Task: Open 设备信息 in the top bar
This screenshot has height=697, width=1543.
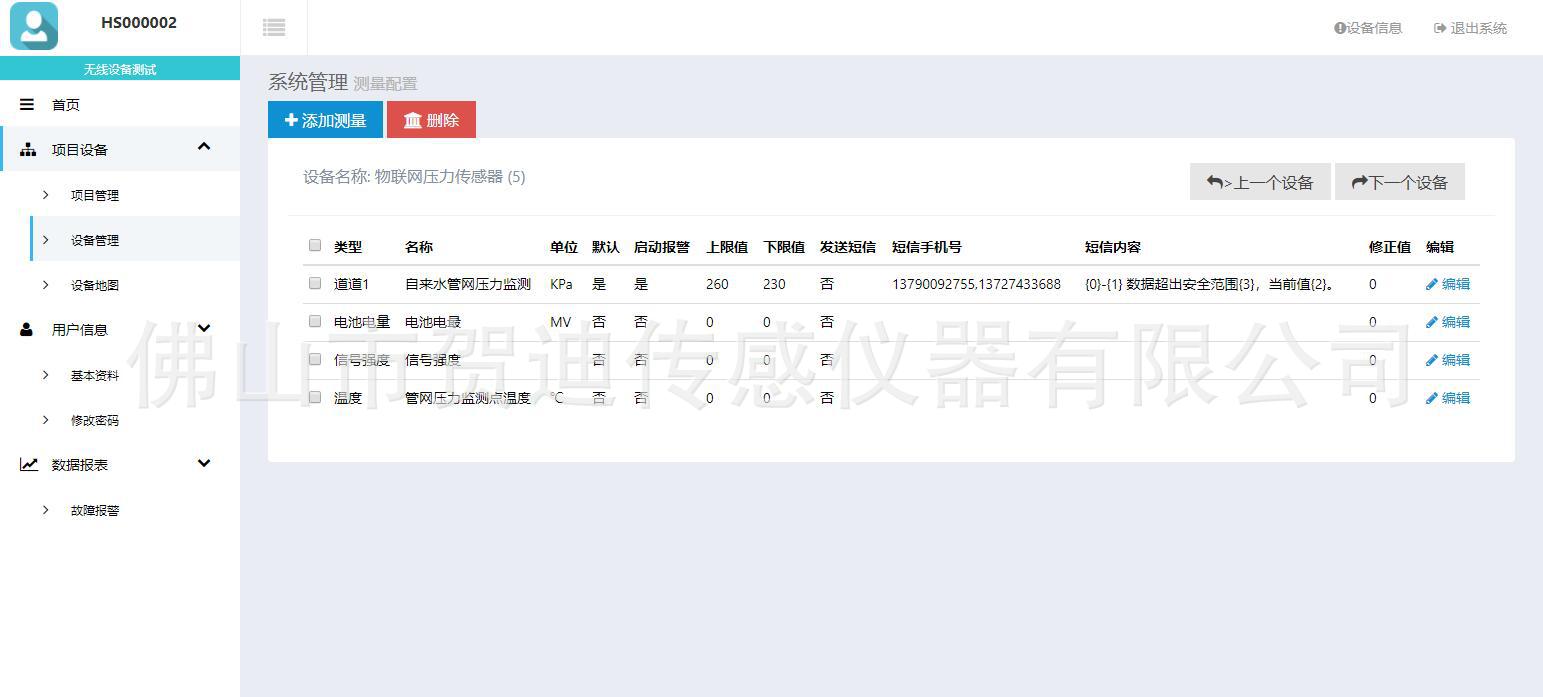Action: (x=1368, y=28)
